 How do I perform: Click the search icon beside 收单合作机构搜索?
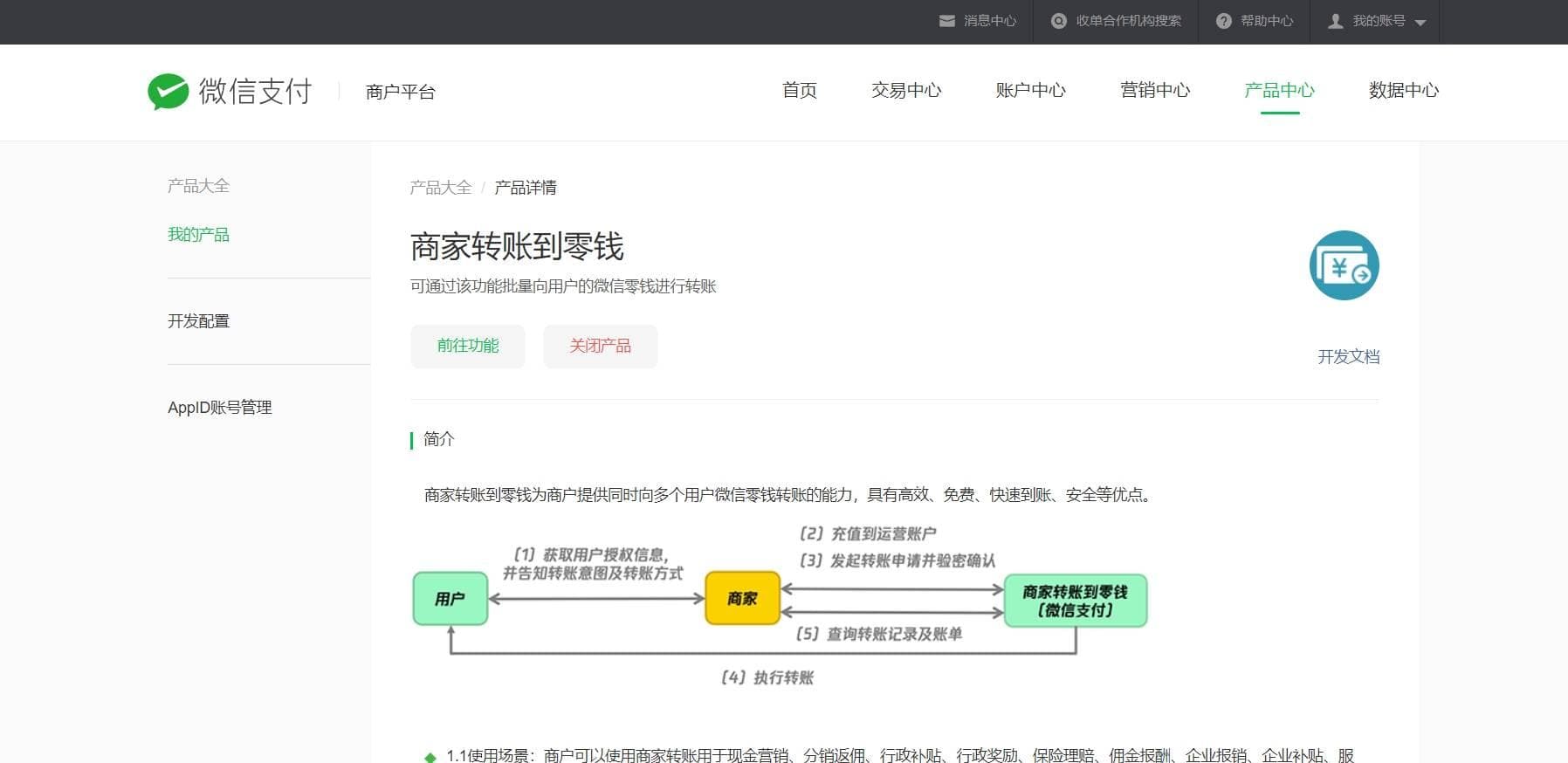[x=1059, y=21]
